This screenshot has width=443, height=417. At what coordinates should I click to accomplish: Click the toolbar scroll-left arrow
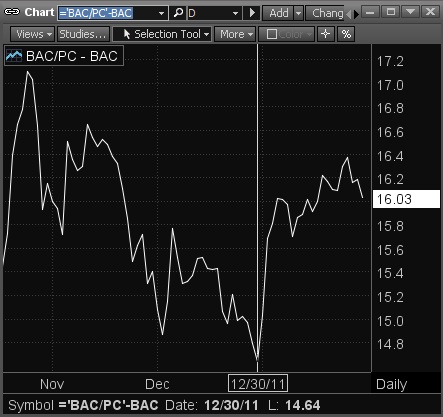pyautogui.click(x=348, y=14)
